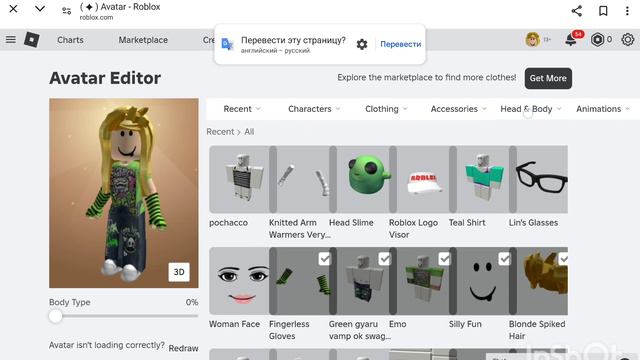This screenshot has height=360, width=640.
Task: Click Redraw avatar link
Action: [x=183, y=349]
